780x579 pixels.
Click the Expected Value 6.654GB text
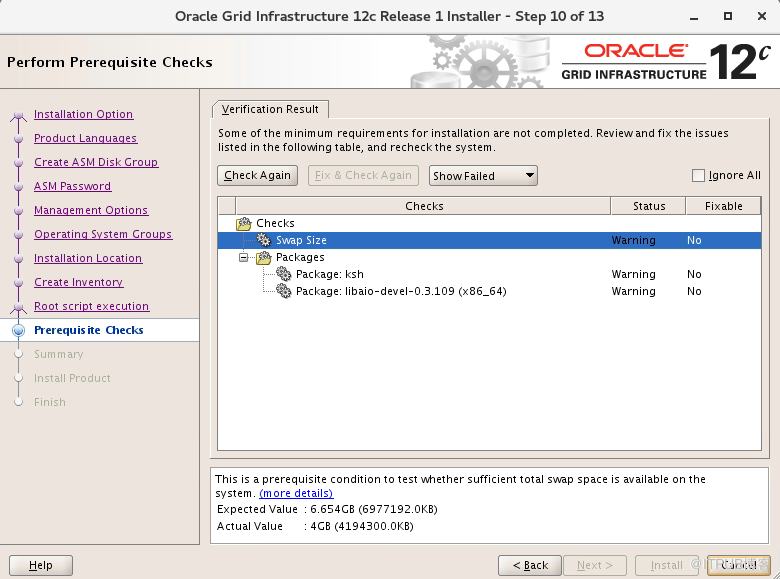(374, 509)
